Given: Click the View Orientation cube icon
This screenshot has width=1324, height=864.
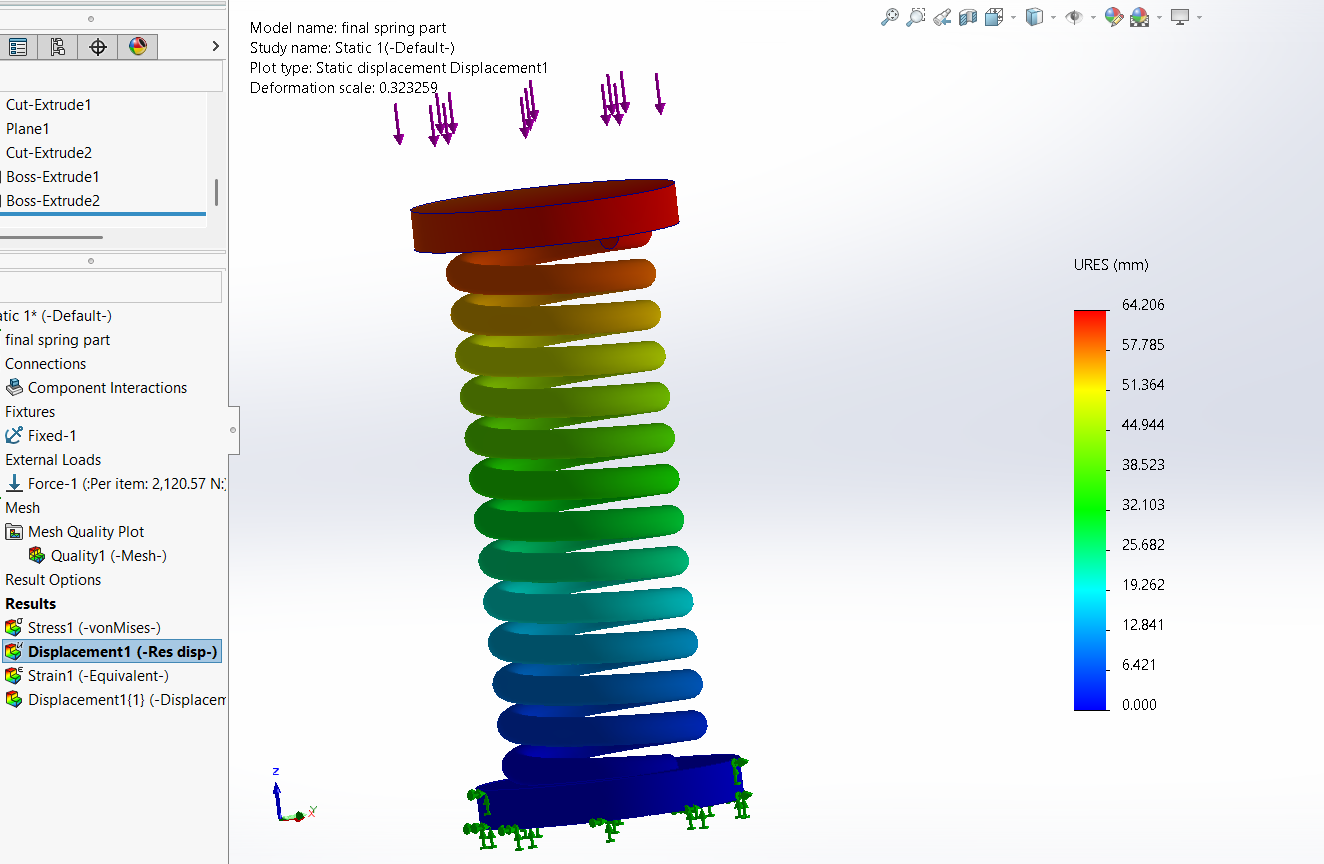Looking at the screenshot, I should pos(994,17).
